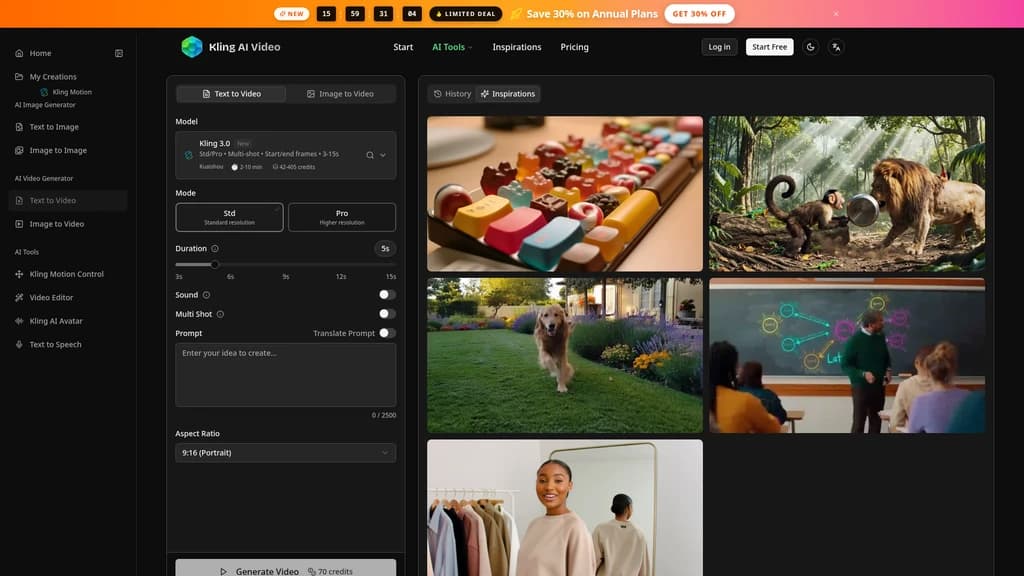Click the Duration info icon
Screen dimensions: 1024x576
215,249
